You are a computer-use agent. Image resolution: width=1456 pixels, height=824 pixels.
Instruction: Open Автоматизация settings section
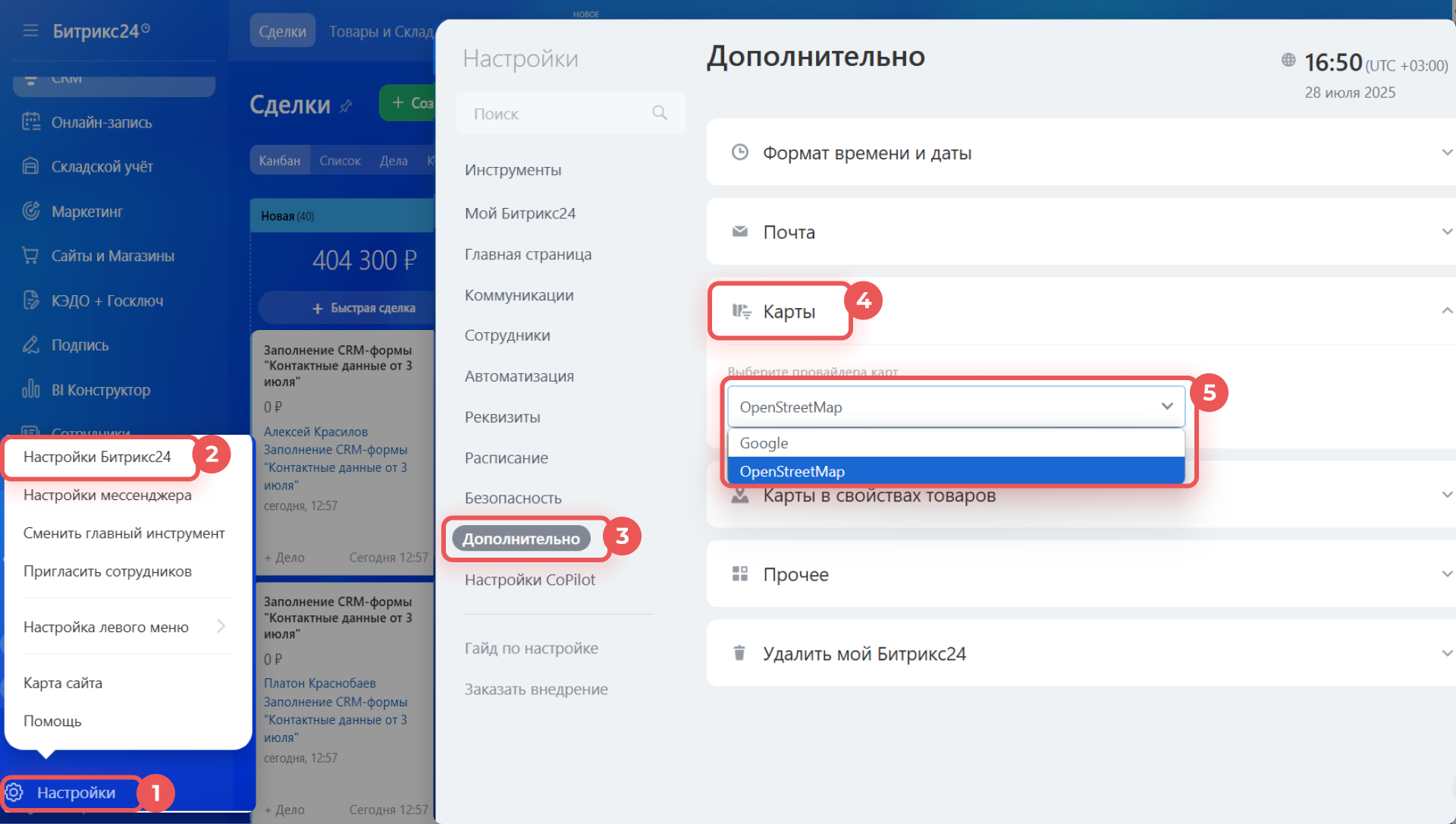tap(519, 376)
